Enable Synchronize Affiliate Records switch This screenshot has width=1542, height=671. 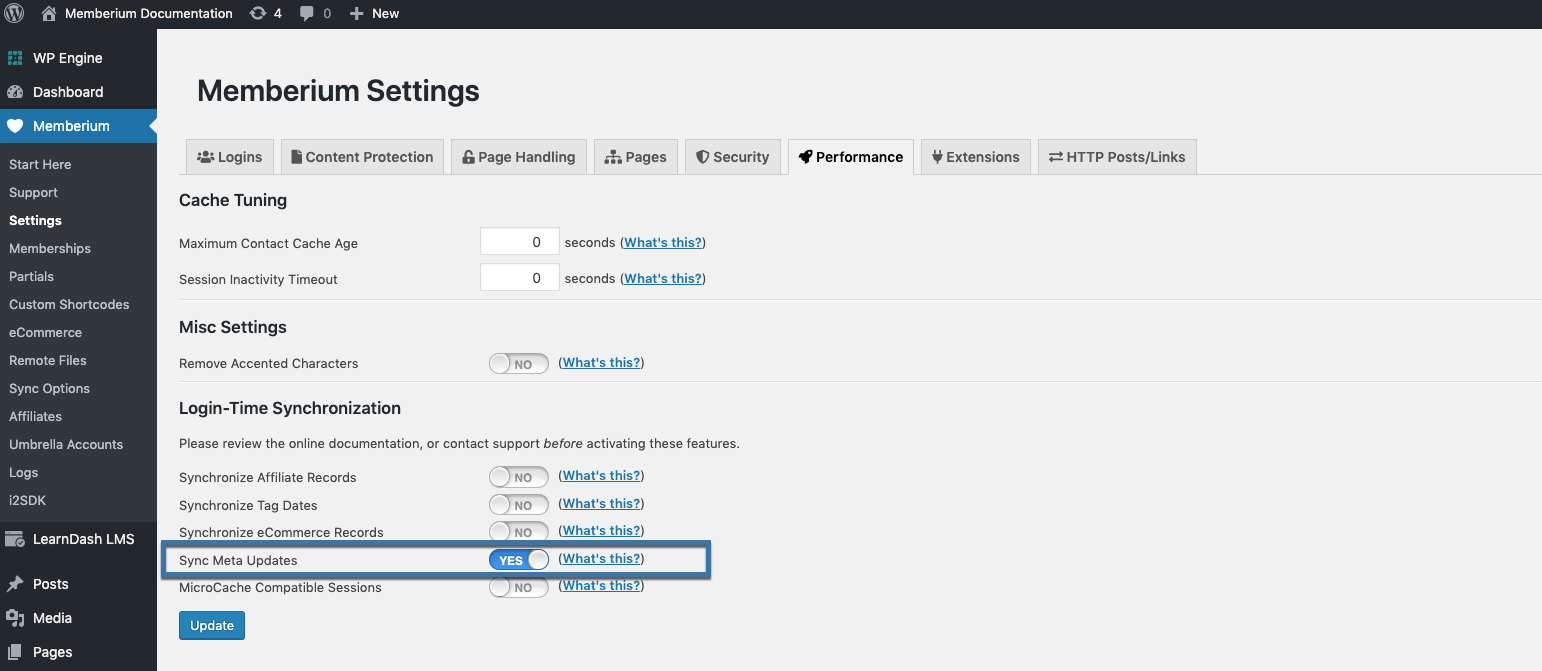518,477
